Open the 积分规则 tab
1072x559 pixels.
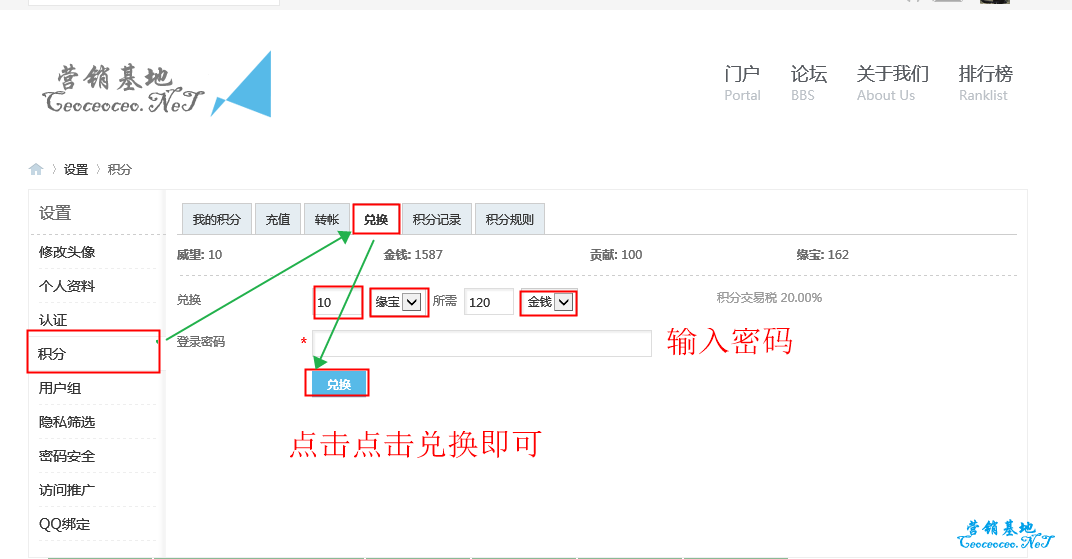[510, 220]
